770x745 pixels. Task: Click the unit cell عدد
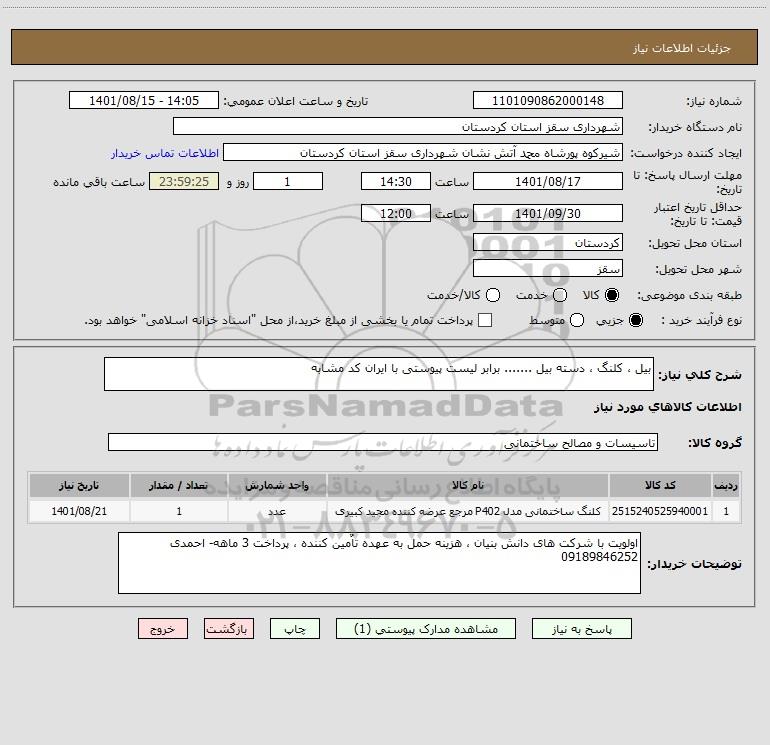277,511
